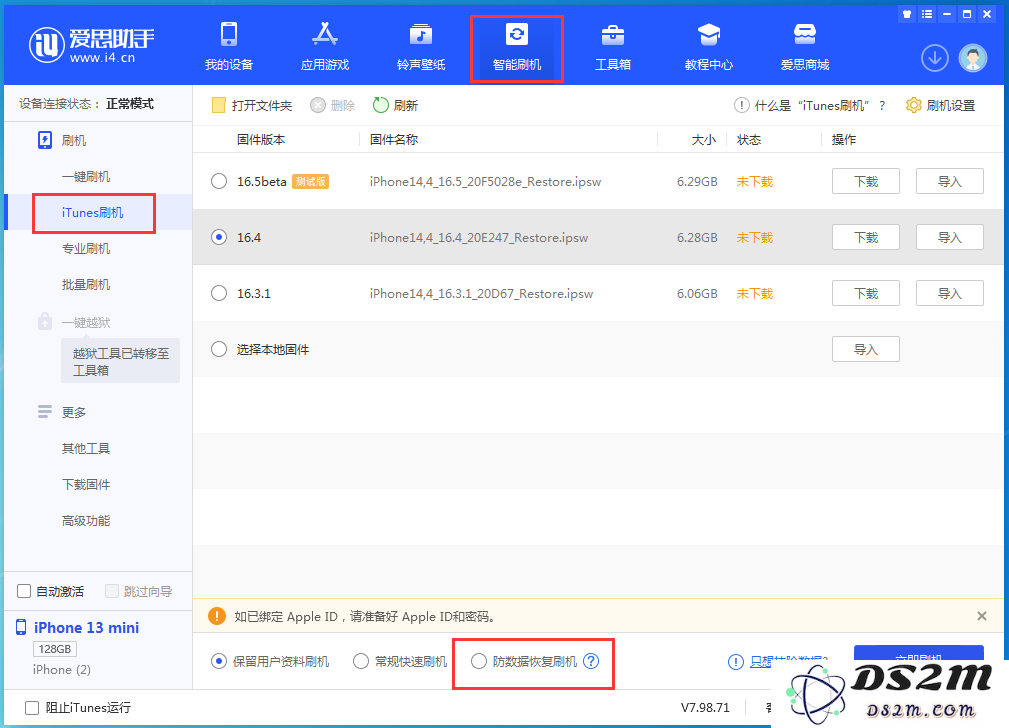
Task: Go to 铃声壁纸 section
Action: (x=421, y=46)
